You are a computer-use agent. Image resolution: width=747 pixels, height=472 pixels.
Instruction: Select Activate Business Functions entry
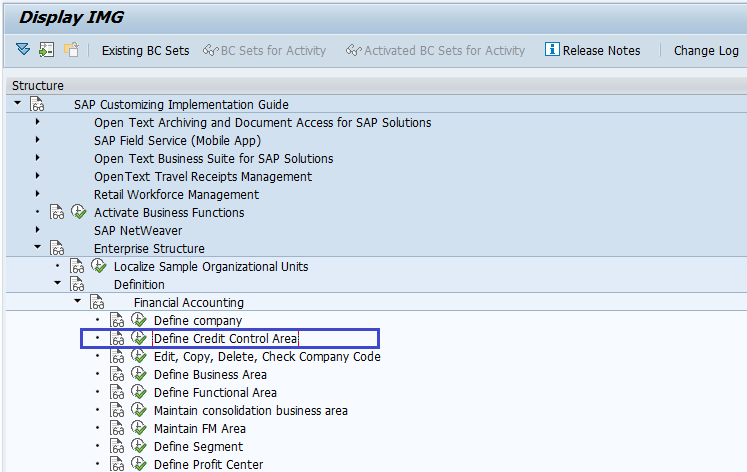169,212
